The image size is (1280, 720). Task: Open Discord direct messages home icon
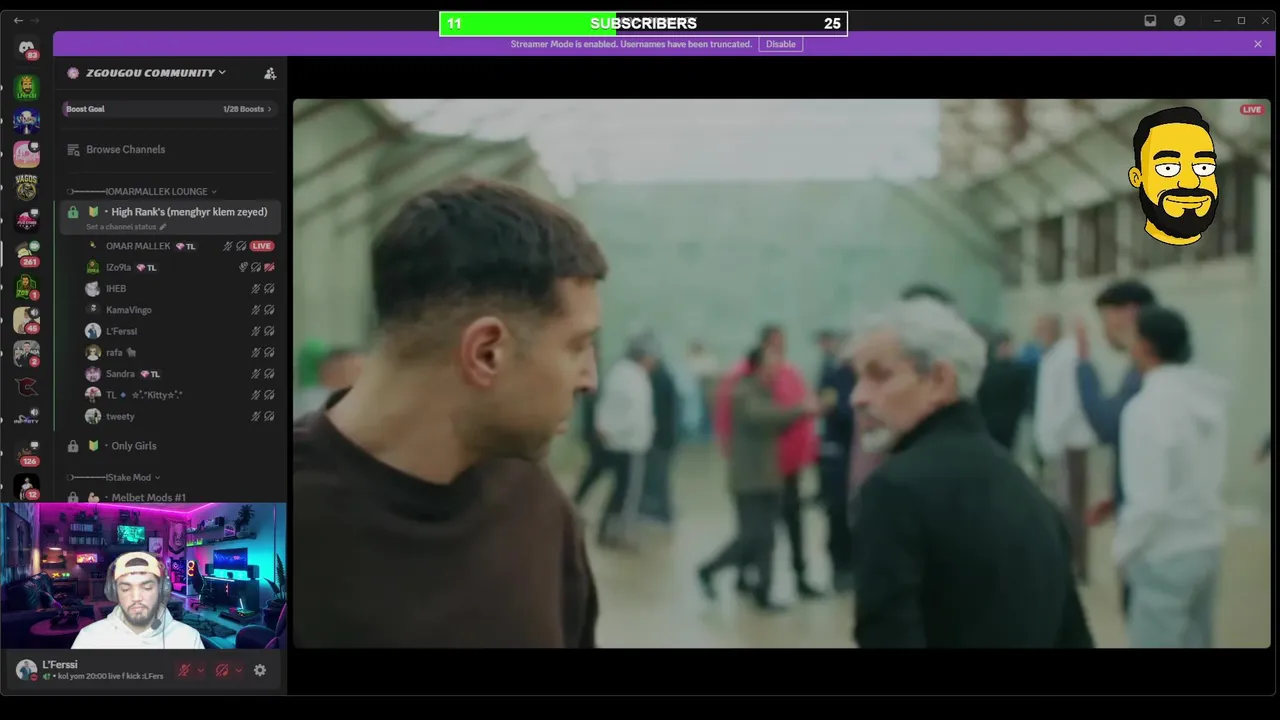[26, 47]
